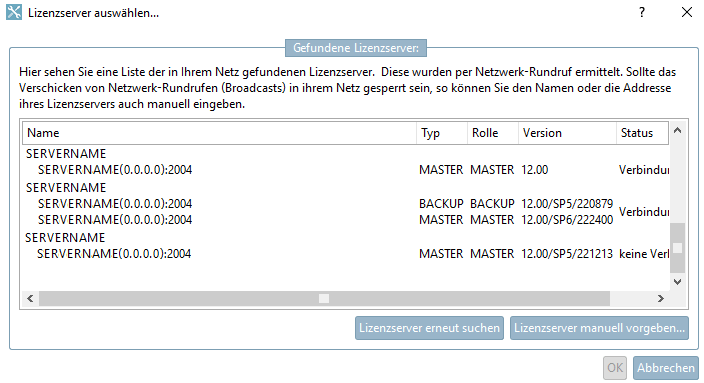Click Lizenzserver erneut suchen button
Image resolution: width=704 pixels, height=383 pixels.
click(x=429, y=328)
